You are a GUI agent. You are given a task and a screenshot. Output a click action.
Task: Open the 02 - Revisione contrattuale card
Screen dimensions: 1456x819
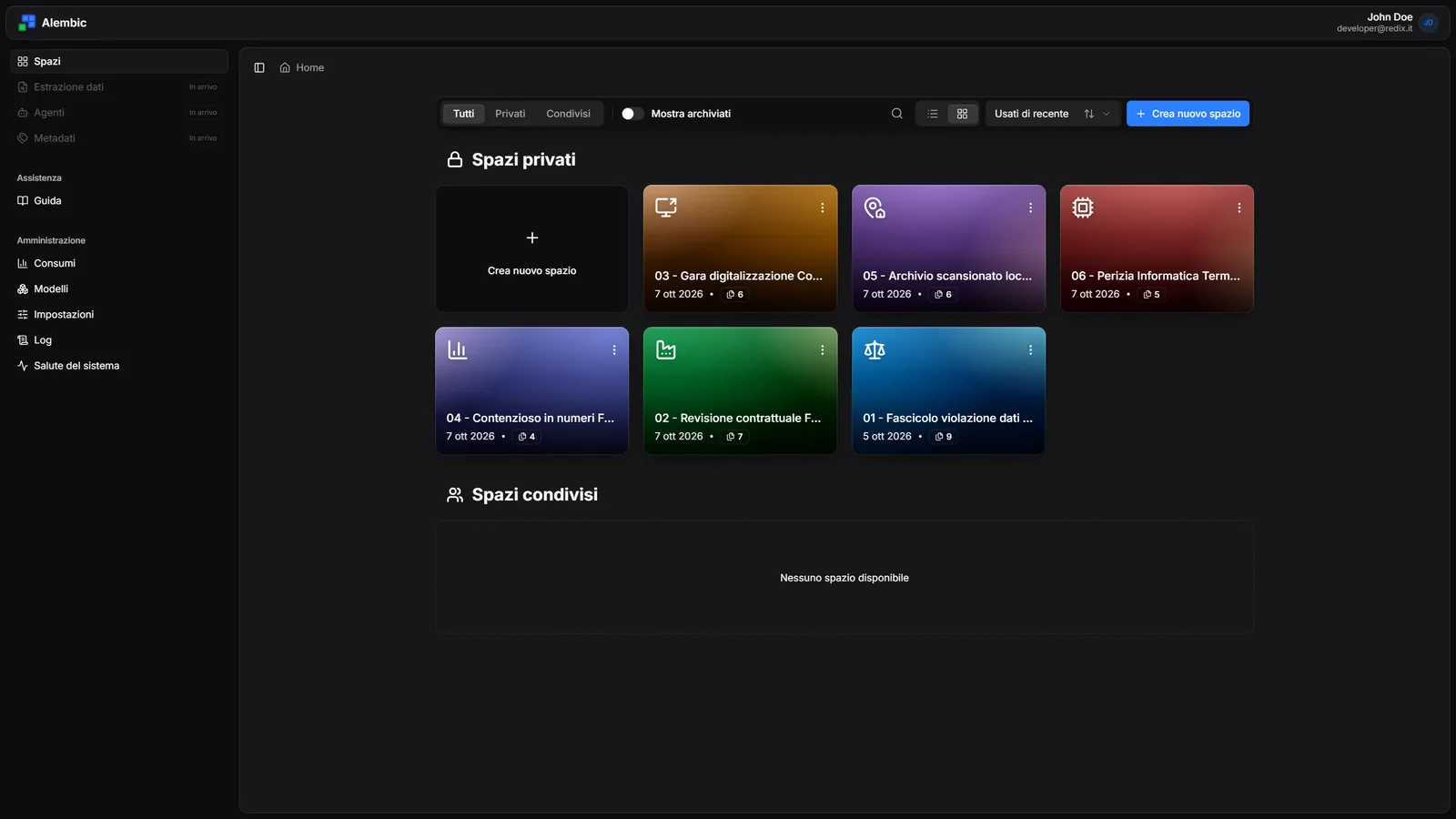coord(740,390)
